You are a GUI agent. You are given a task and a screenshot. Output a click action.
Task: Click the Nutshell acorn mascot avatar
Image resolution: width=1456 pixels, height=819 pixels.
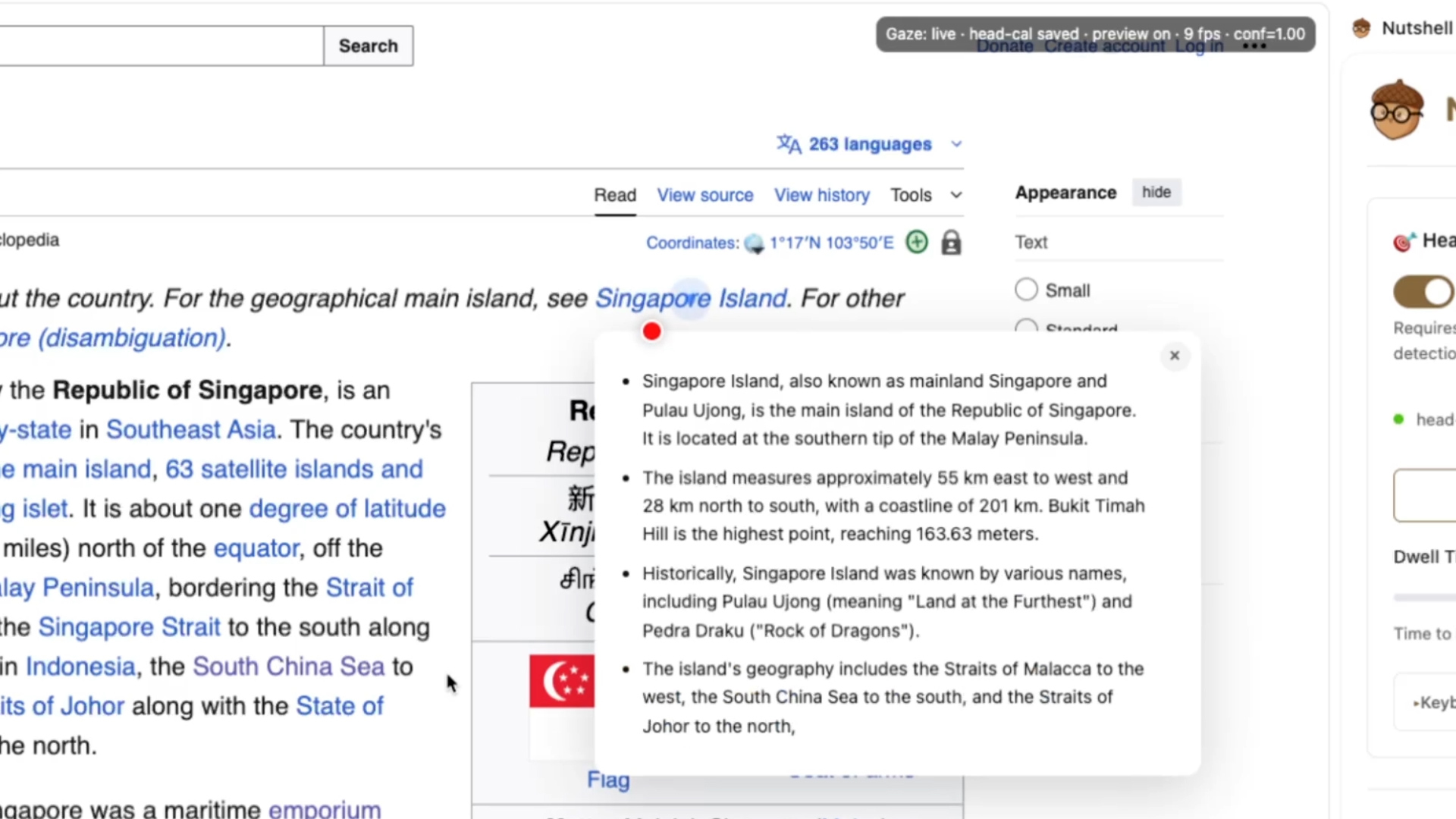(1396, 110)
